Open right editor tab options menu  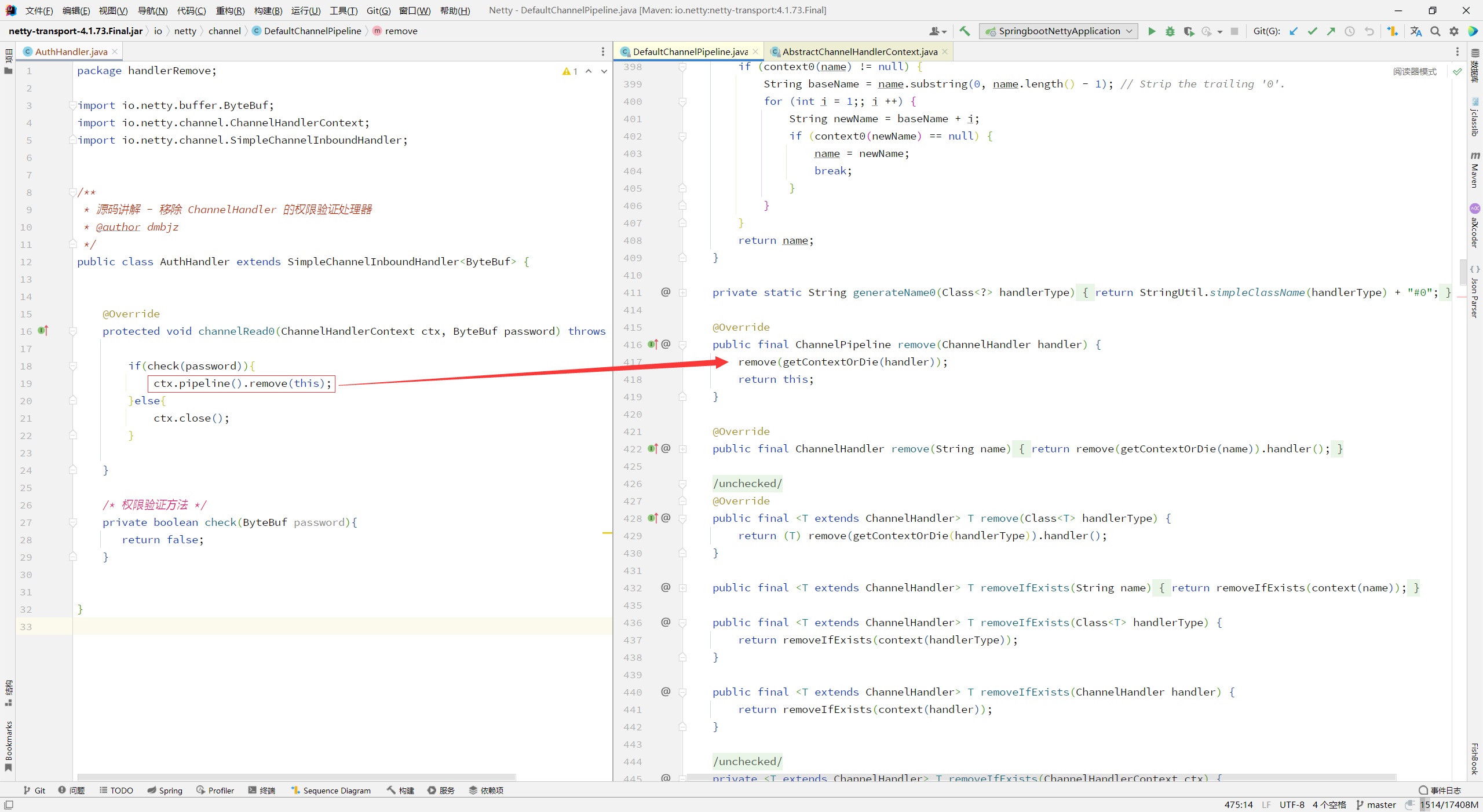pos(1458,52)
